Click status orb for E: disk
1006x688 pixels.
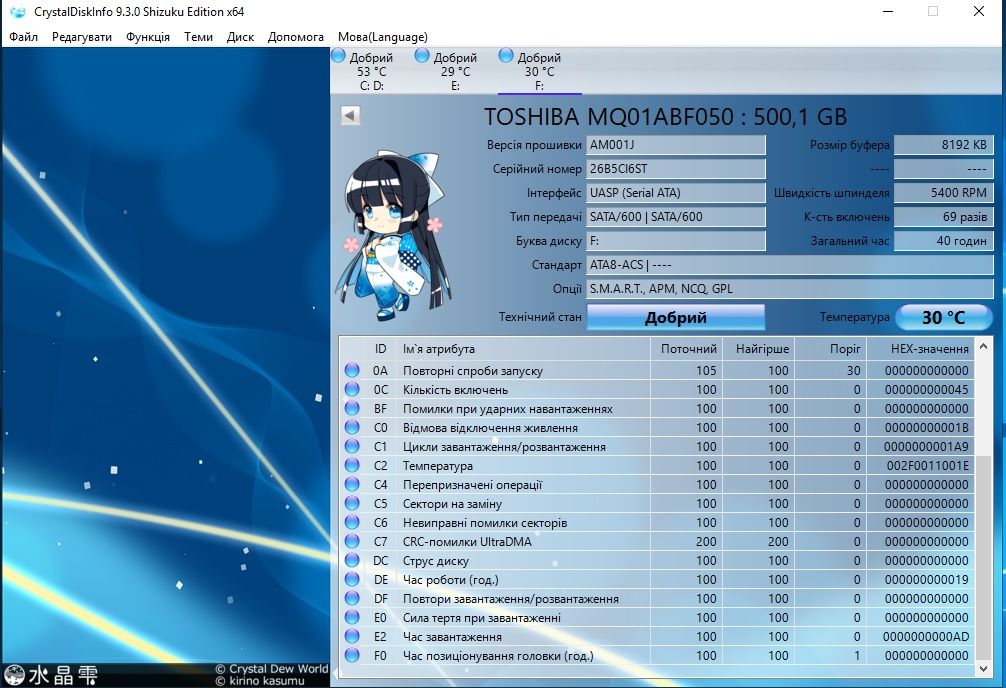pos(422,56)
